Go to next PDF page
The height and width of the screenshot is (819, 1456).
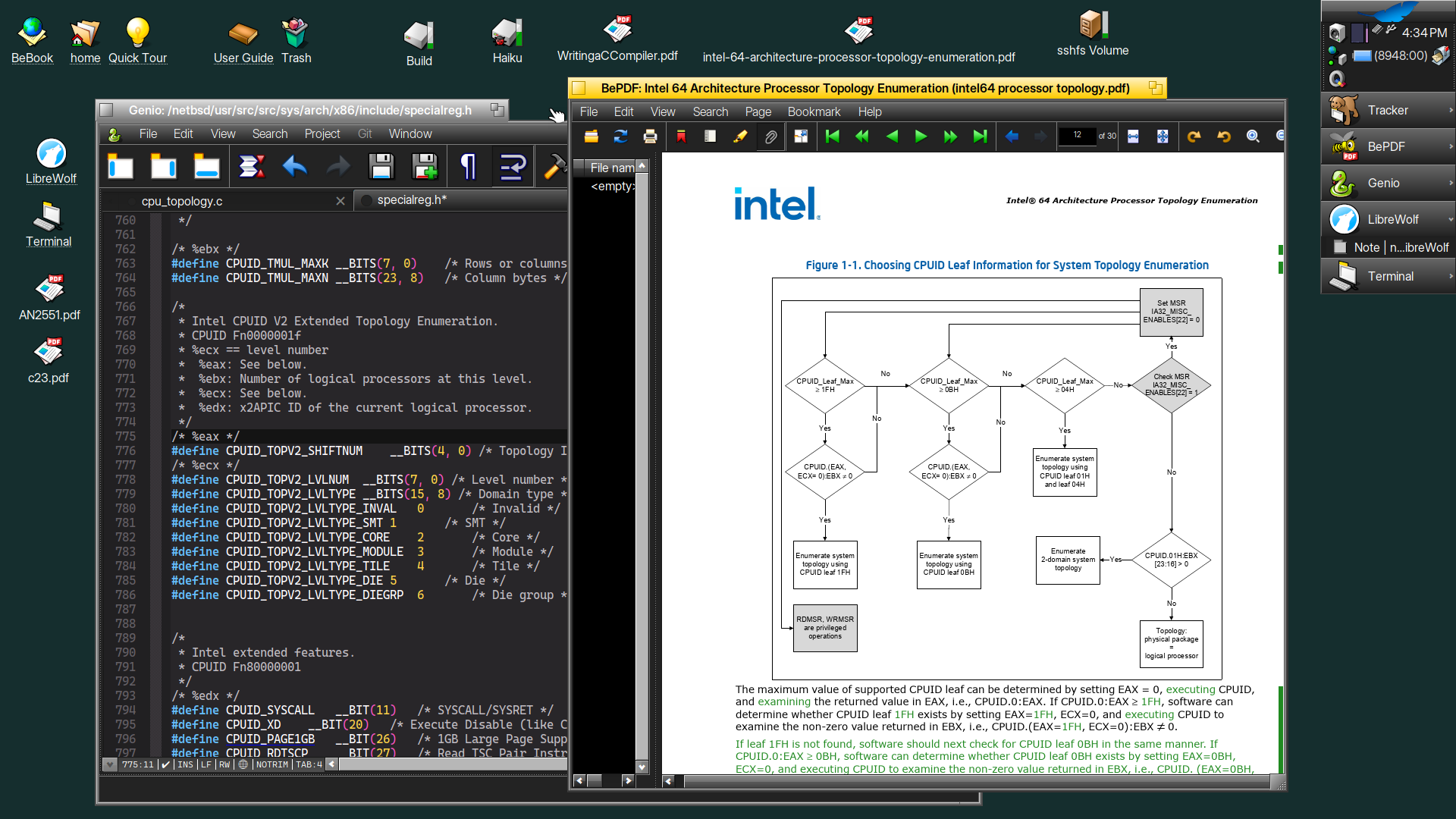921,136
